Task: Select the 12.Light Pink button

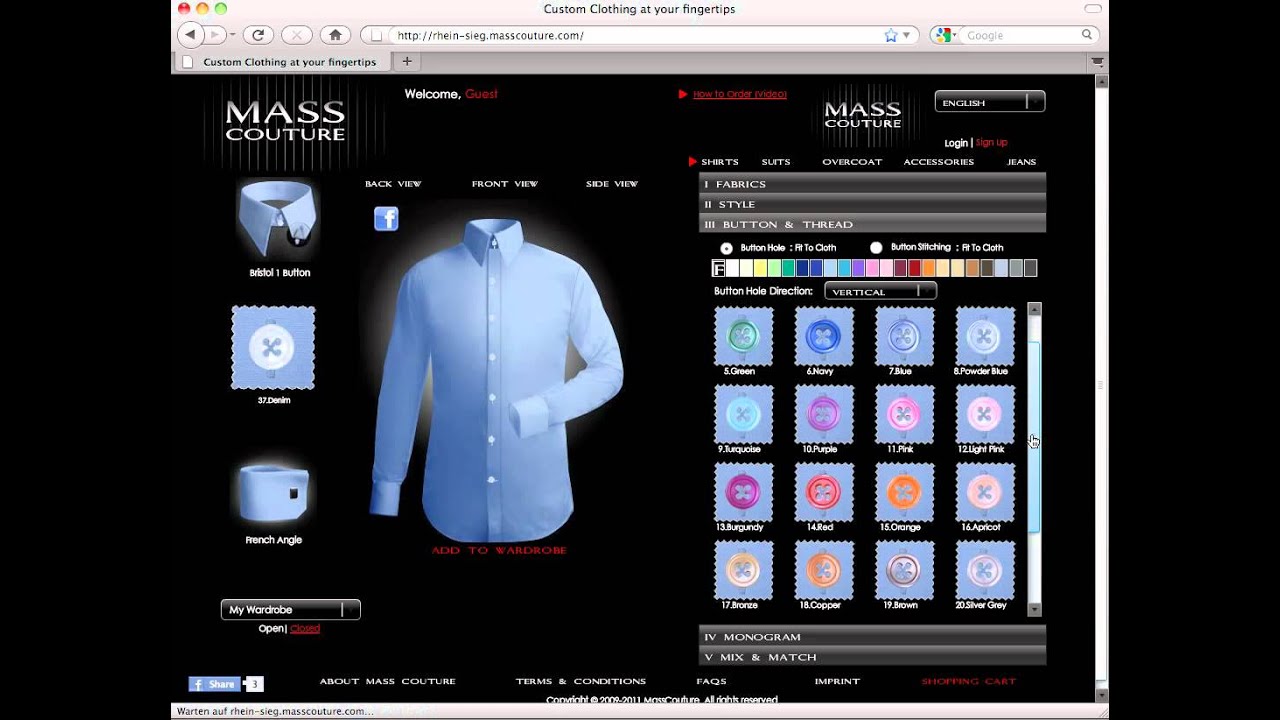Action: (x=985, y=414)
